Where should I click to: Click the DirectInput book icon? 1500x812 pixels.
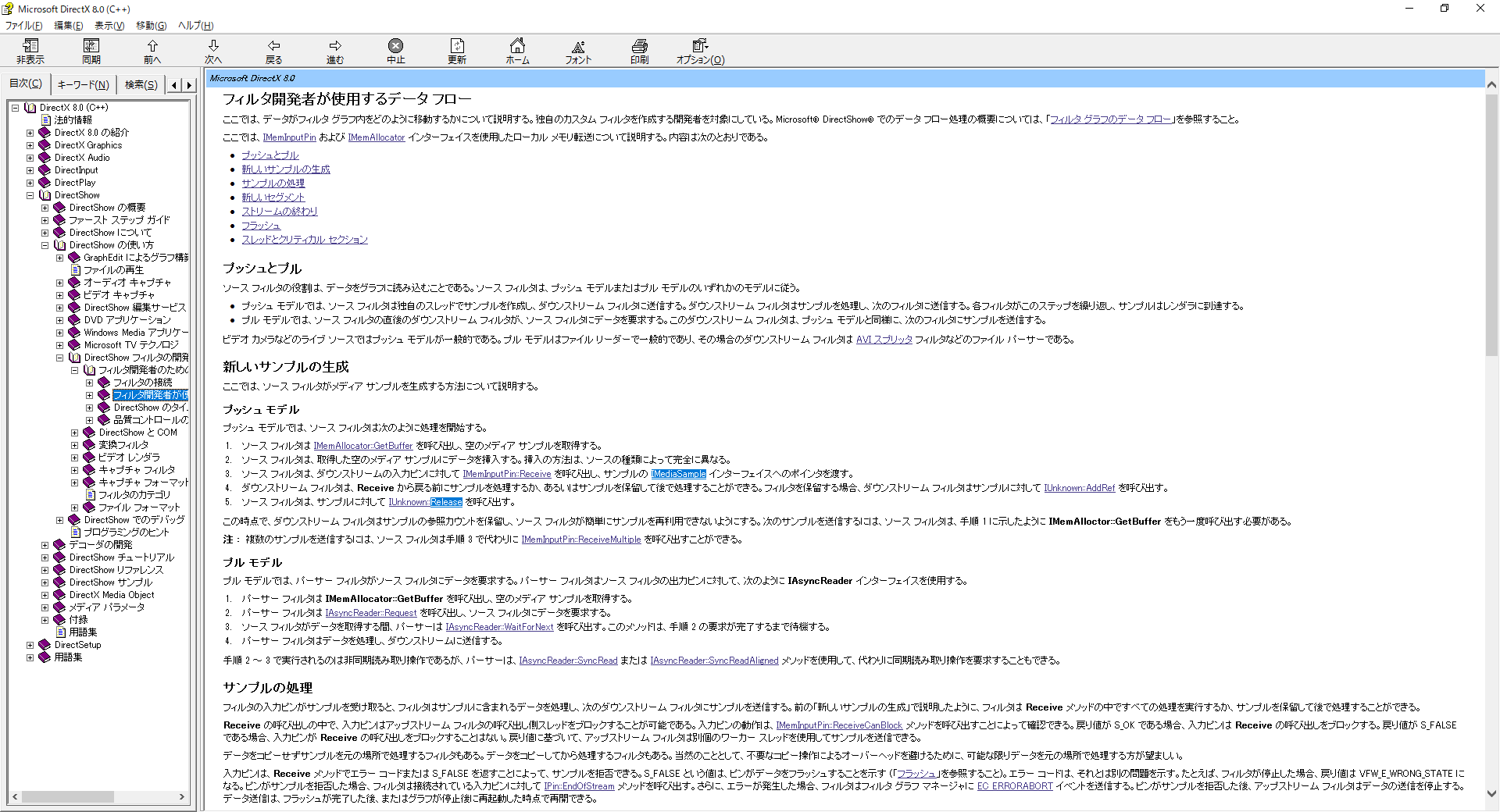45,170
